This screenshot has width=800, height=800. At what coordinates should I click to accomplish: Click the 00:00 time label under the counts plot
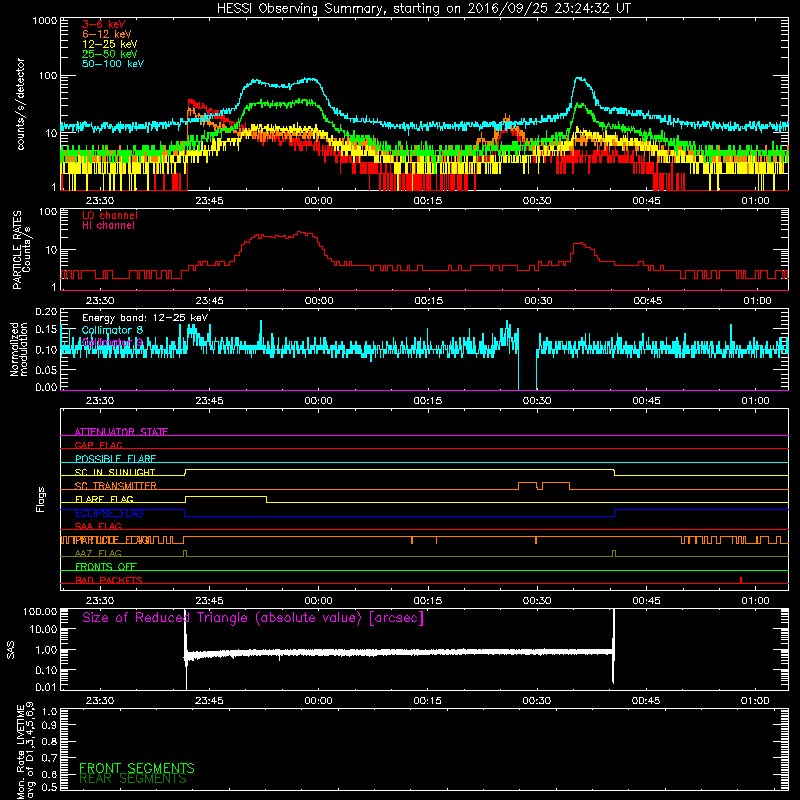pyautogui.click(x=318, y=201)
